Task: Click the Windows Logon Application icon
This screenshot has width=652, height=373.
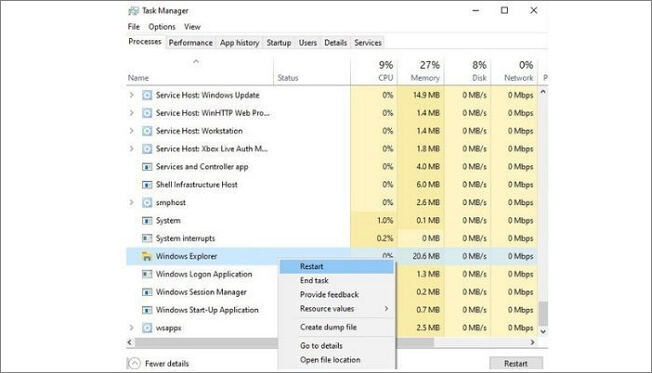Action: [x=147, y=274]
